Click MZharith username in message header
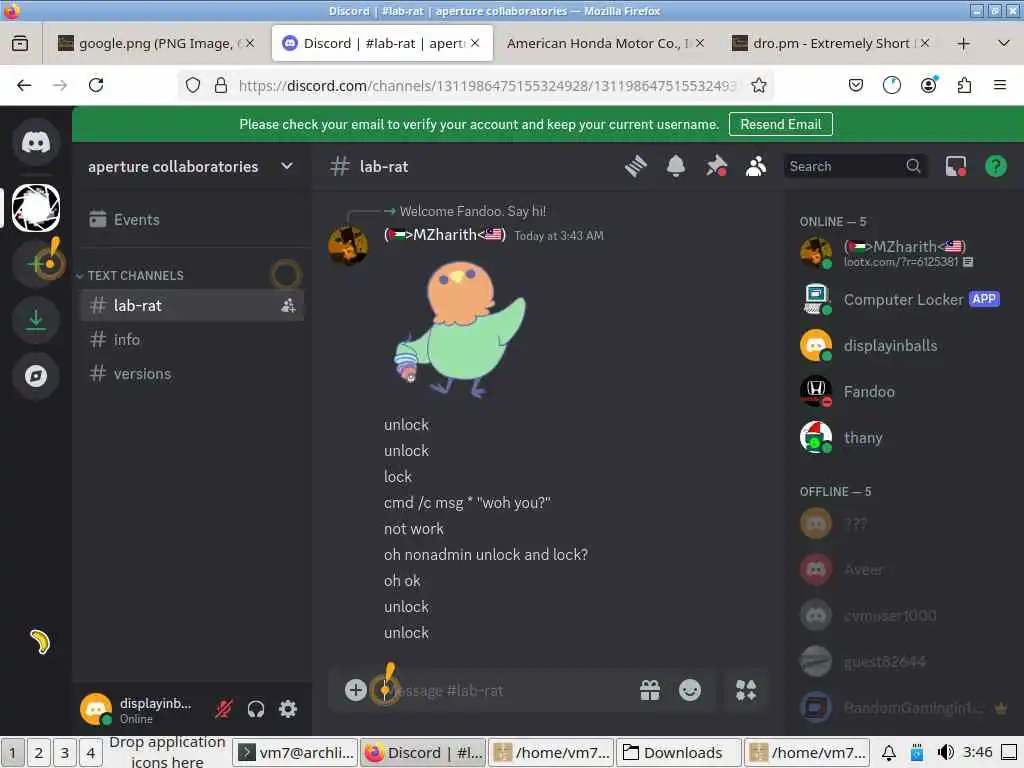Screen dimensions: 1024x768 445,235
